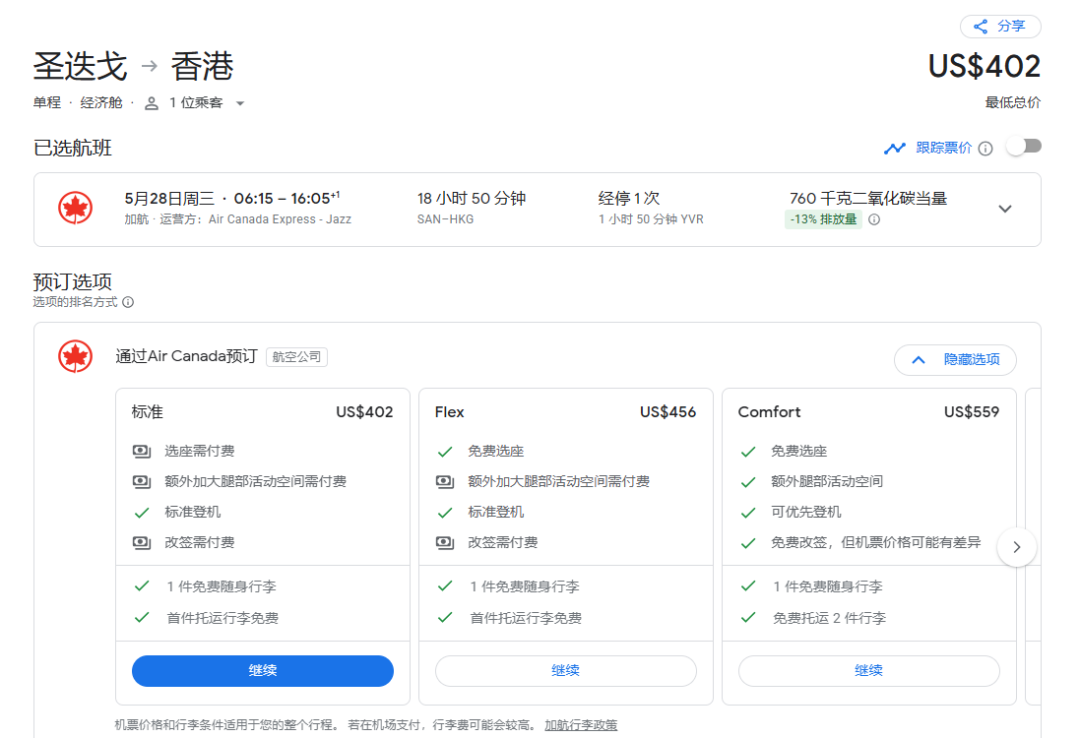
Task: Open the 加航行李政策 baggage policy link
Action: pos(581,725)
